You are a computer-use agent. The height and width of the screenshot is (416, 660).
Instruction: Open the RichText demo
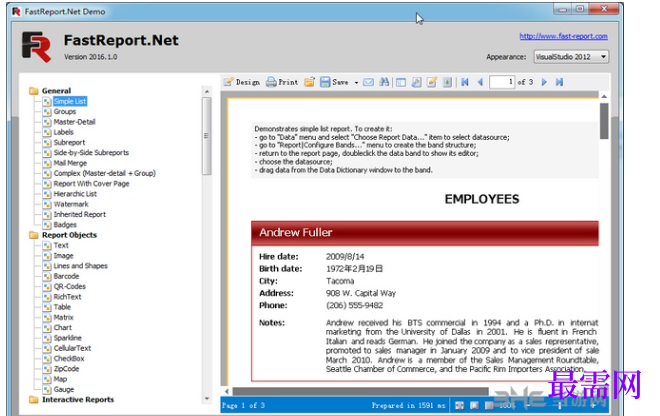[67, 297]
